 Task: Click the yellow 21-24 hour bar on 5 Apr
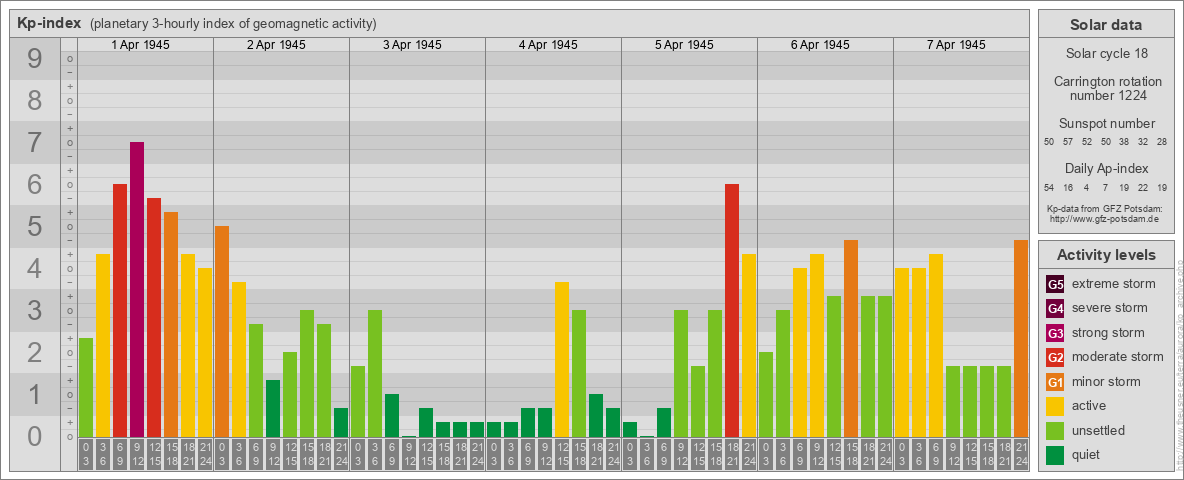point(749,346)
